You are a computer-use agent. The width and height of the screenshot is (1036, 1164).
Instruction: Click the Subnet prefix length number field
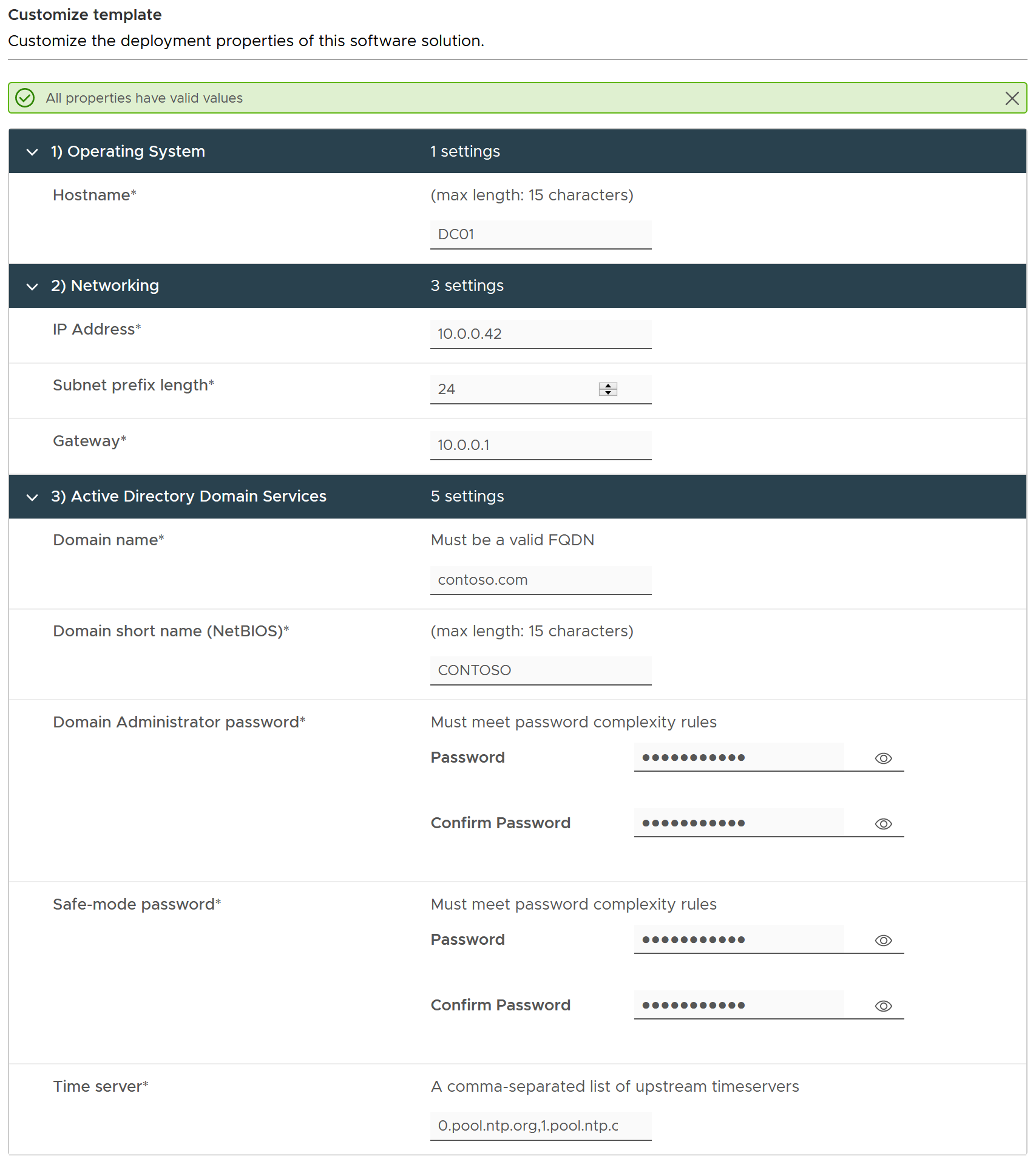[513, 389]
